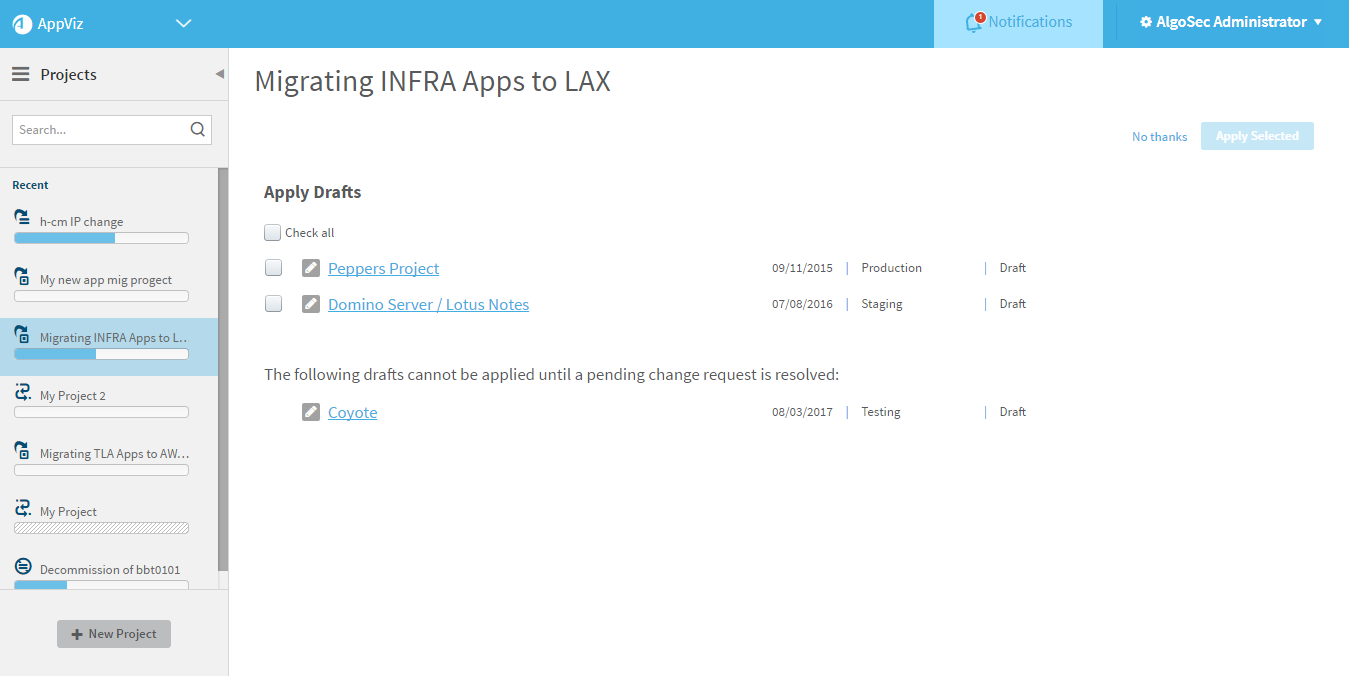Open the AppViz dropdown chevron
Viewport: 1349px width, 676px height.
183,24
